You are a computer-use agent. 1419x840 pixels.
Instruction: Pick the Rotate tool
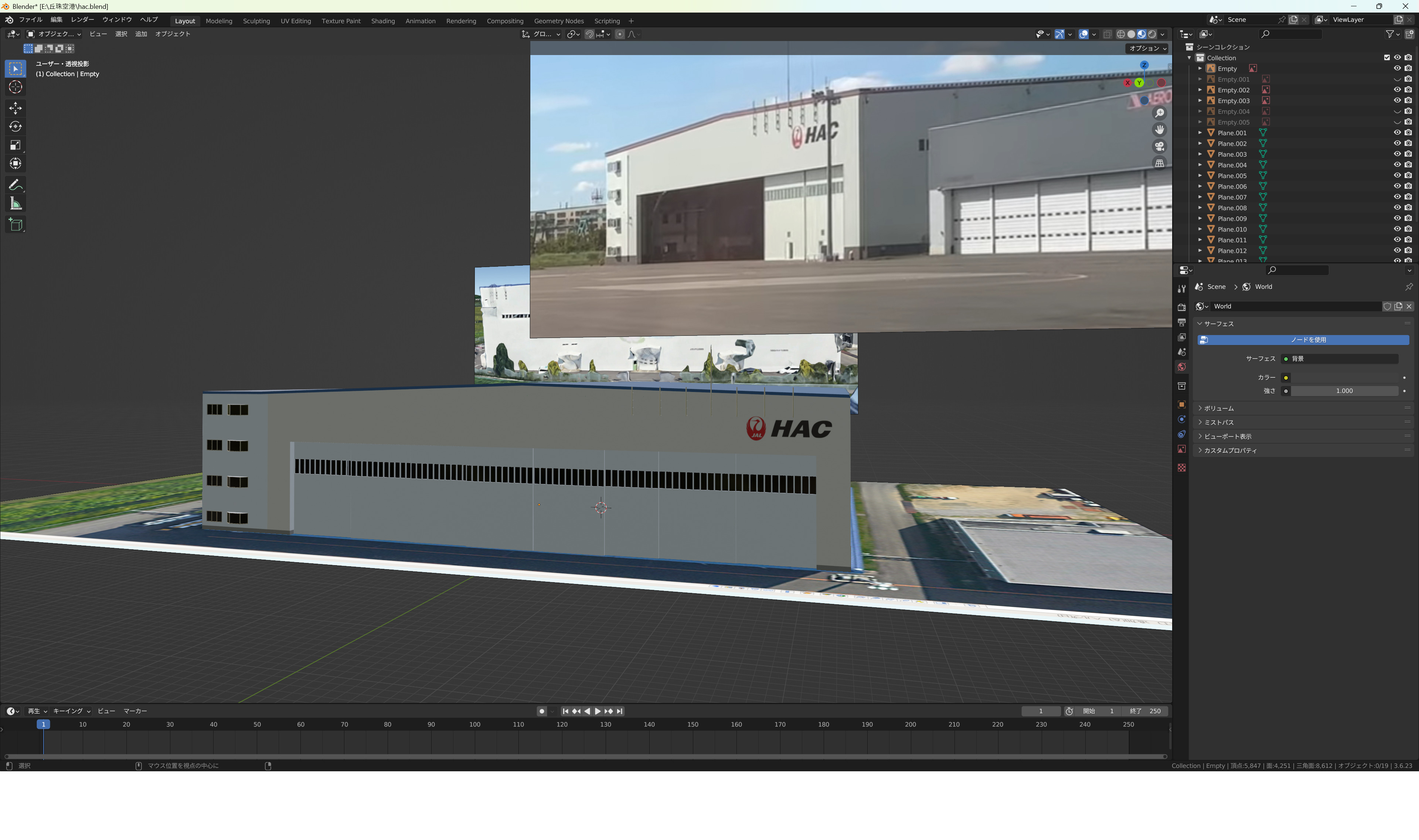tap(15, 126)
